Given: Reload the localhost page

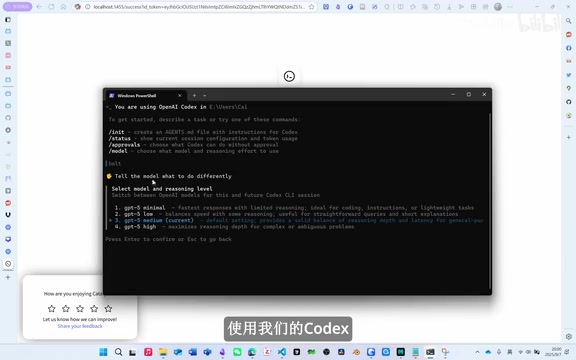Looking at the screenshot, I should pyautogui.click(x=51, y=7).
